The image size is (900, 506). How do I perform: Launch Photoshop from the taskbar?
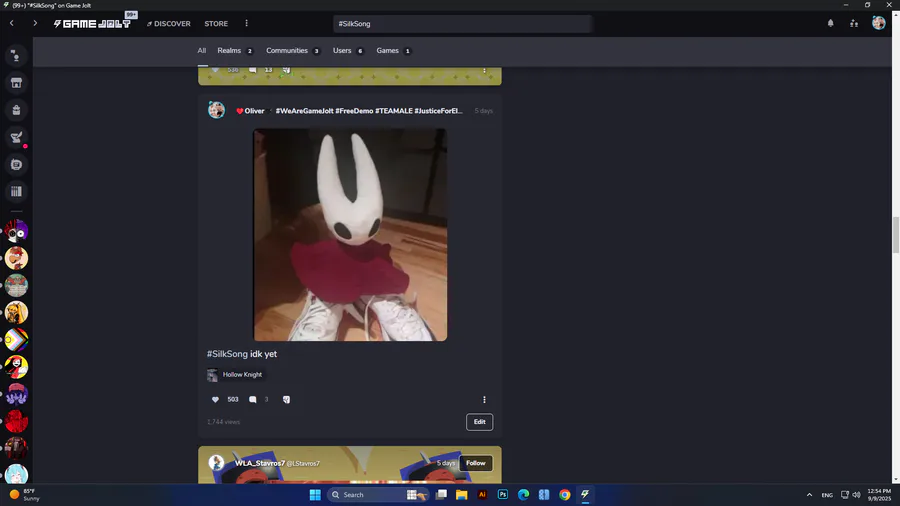coord(503,495)
